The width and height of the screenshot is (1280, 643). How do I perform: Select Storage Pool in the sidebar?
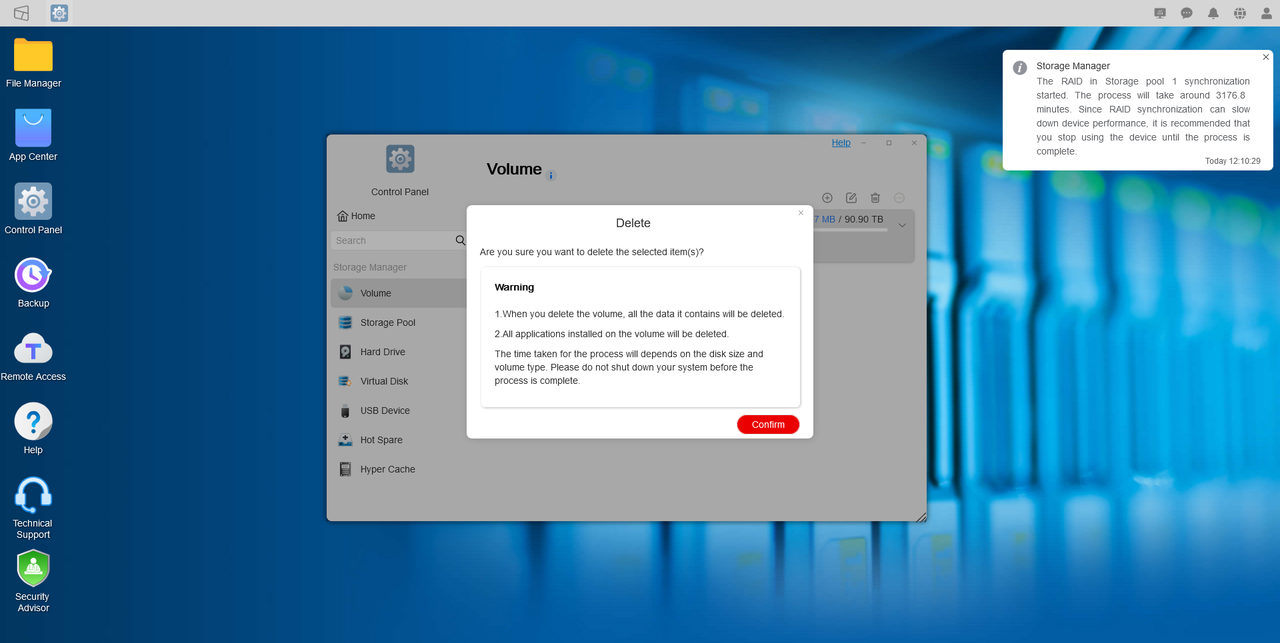coord(399,322)
